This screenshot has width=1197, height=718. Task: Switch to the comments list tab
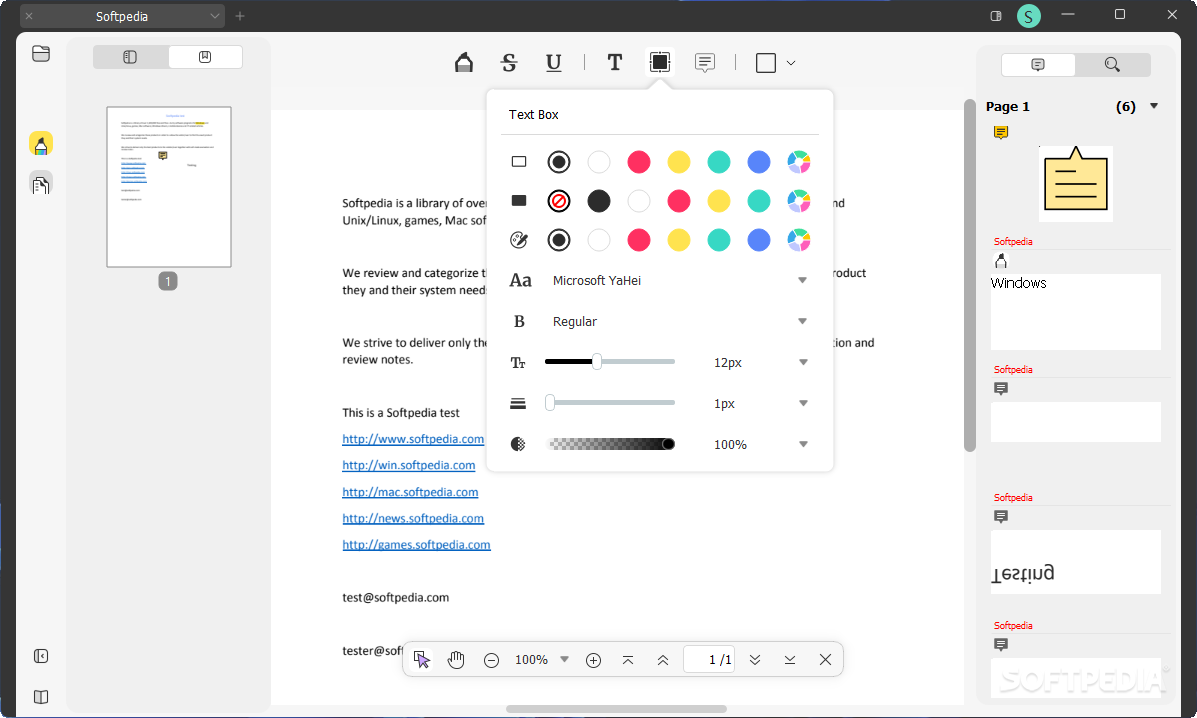click(x=1037, y=65)
